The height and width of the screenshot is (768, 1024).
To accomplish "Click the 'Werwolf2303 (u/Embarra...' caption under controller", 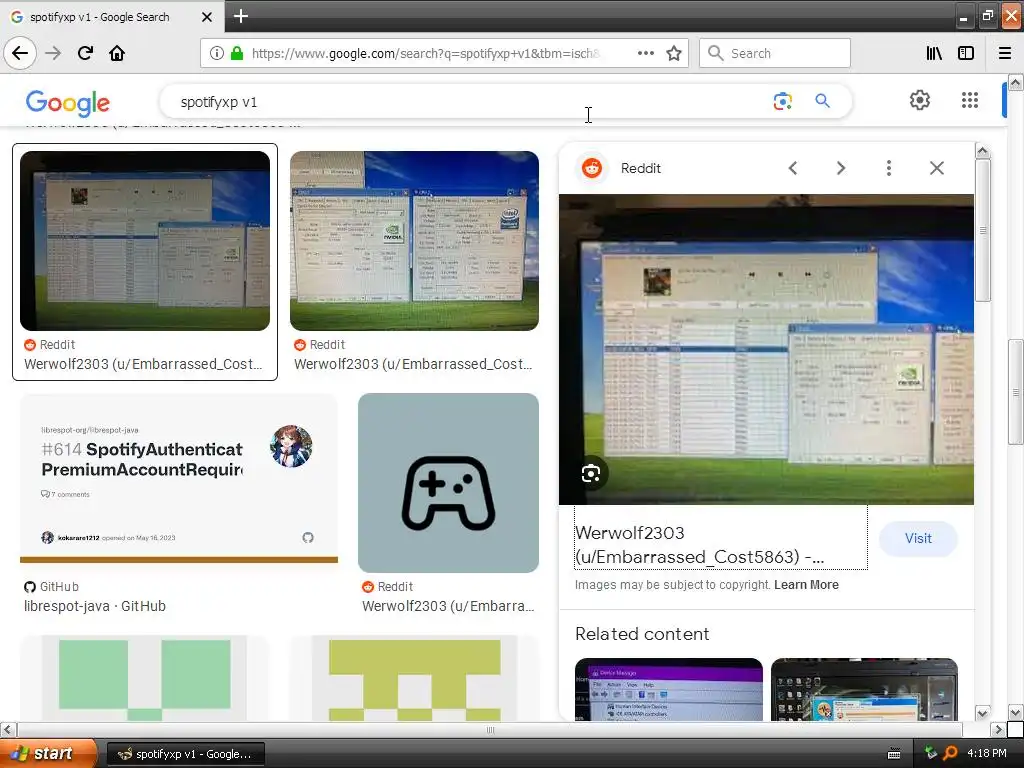I will pyautogui.click(x=448, y=607).
